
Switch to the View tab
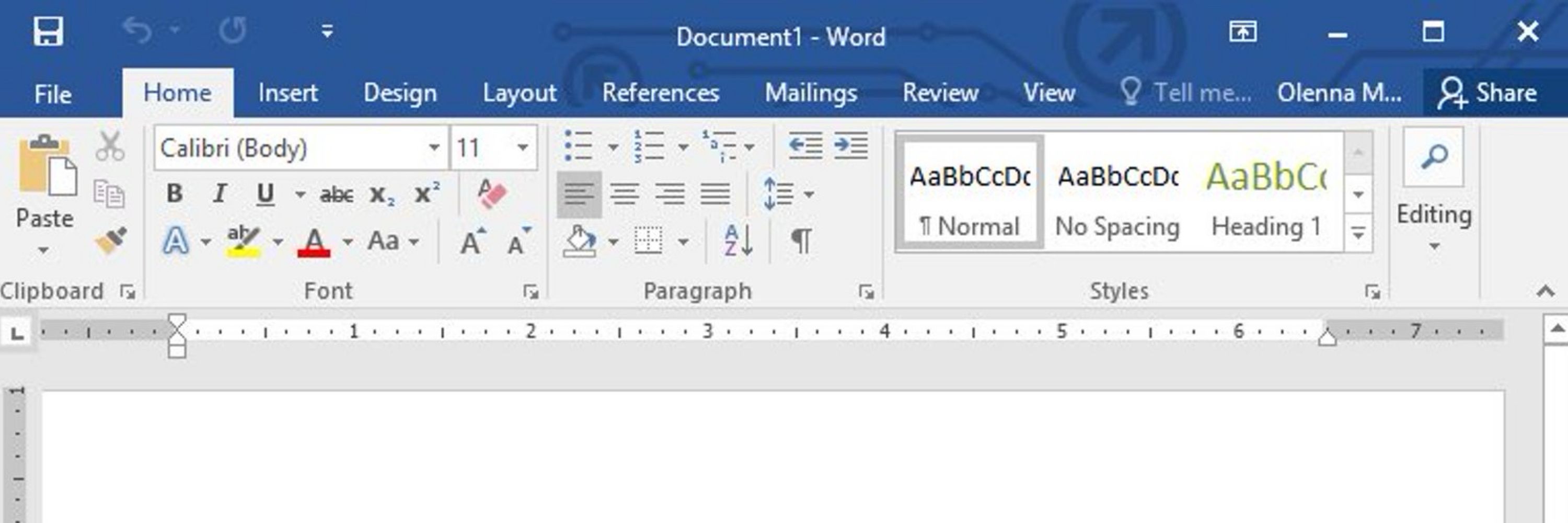(1049, 93)
